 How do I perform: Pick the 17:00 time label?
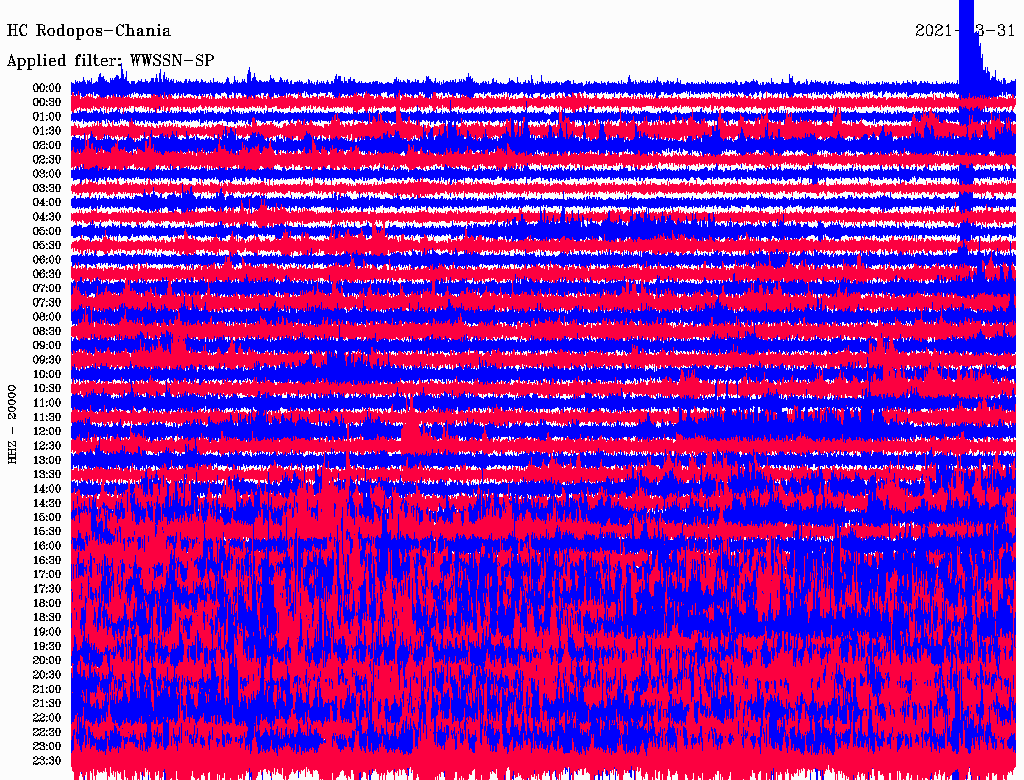tap(47, 575)
